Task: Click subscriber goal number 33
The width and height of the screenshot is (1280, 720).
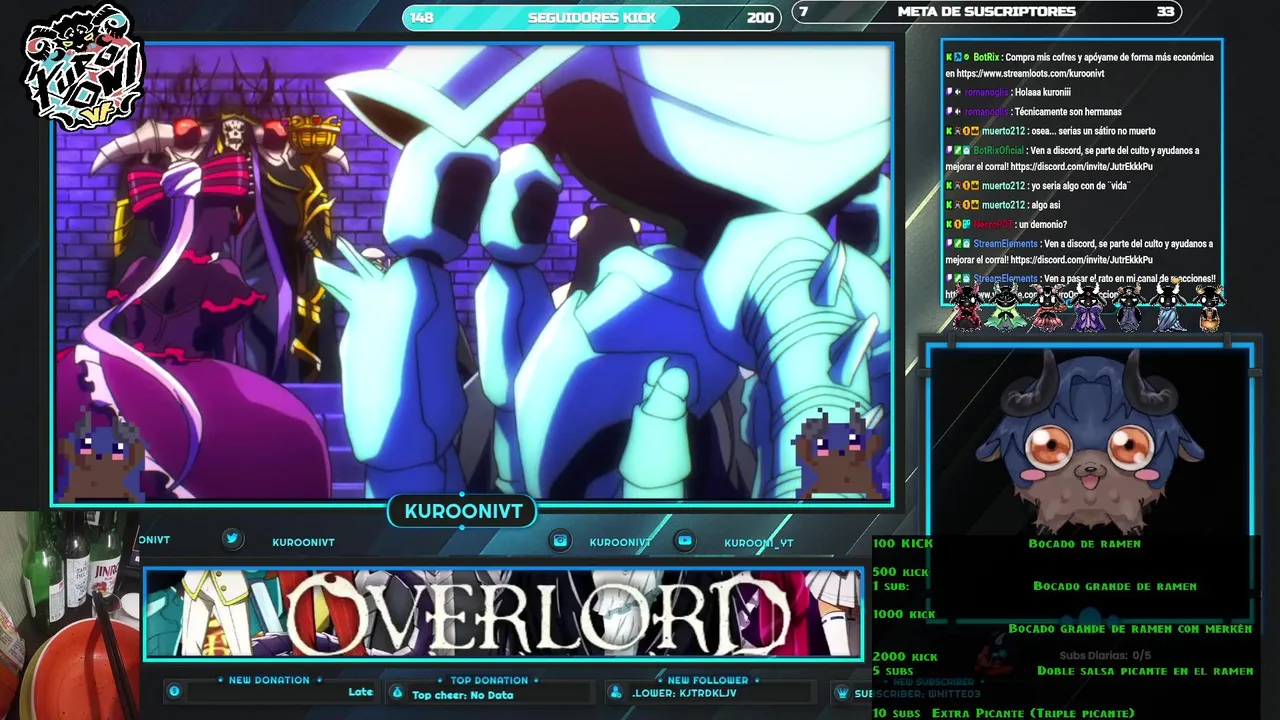Action: point(1165,12)
